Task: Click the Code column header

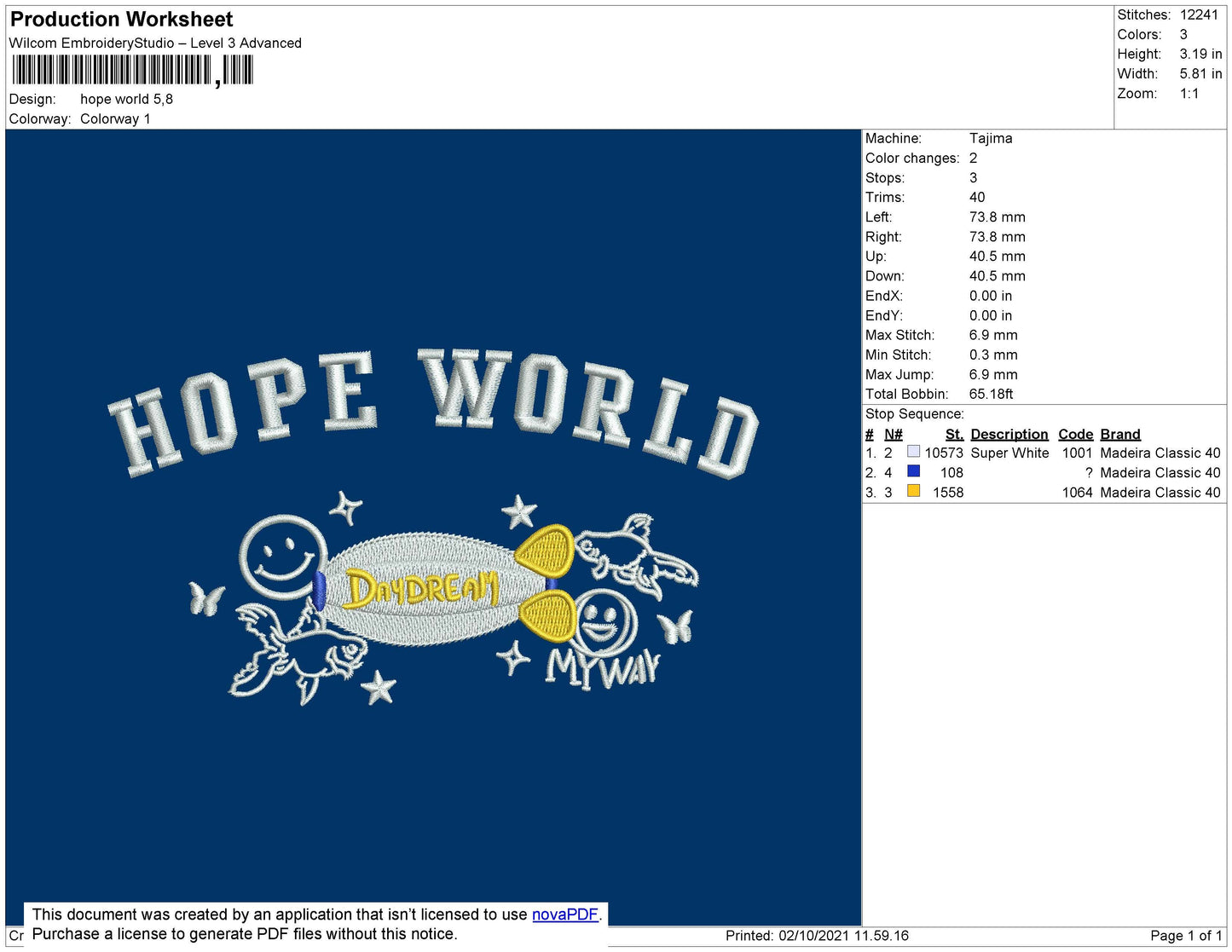Action: click(x=1076, y=434)
